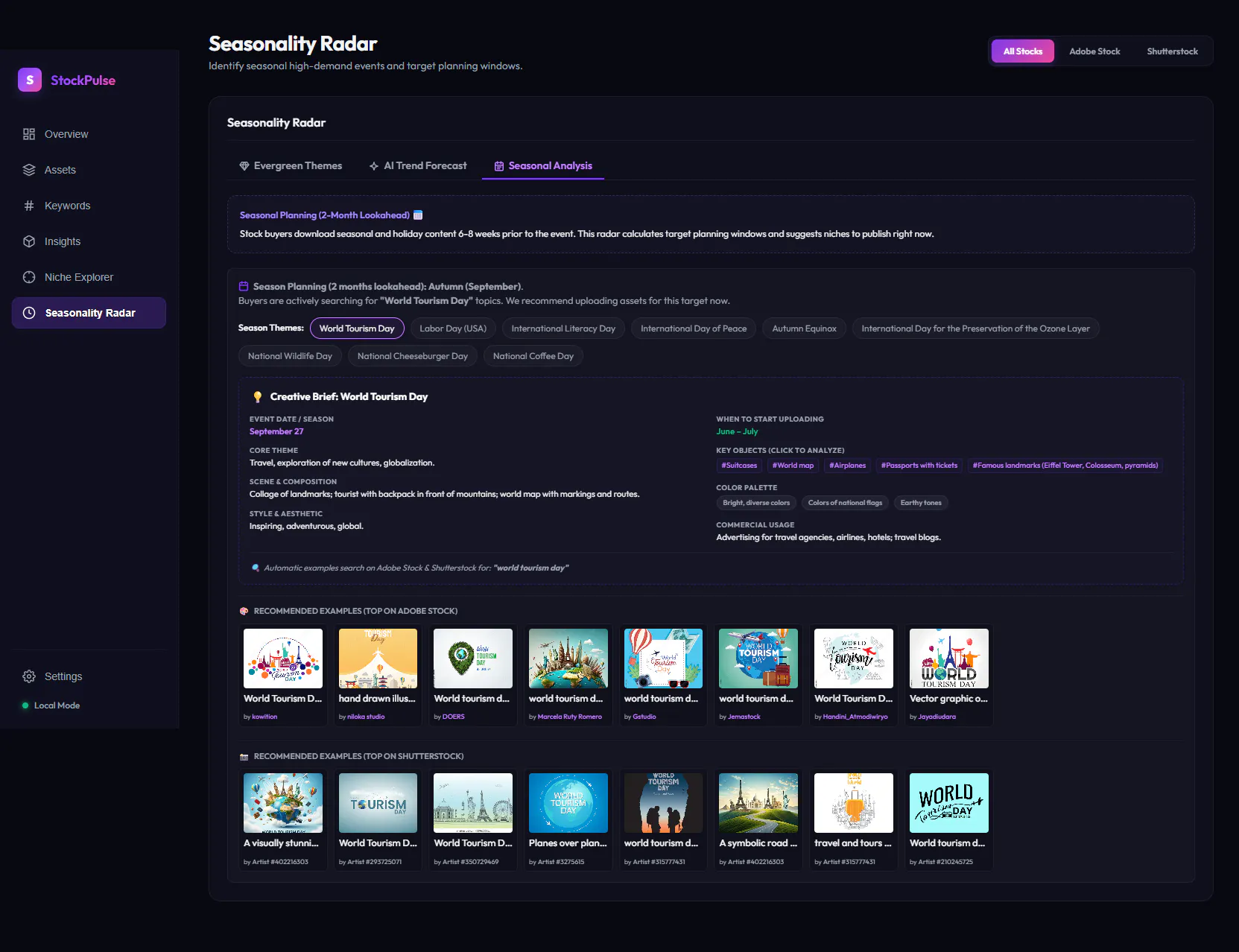Image resolution: width=1239 pixels, height=952 pixels.
Task: Open Vector graphic thumbnail by Jayadiudara
Action: pyautogui.click(x=949, y=659)
